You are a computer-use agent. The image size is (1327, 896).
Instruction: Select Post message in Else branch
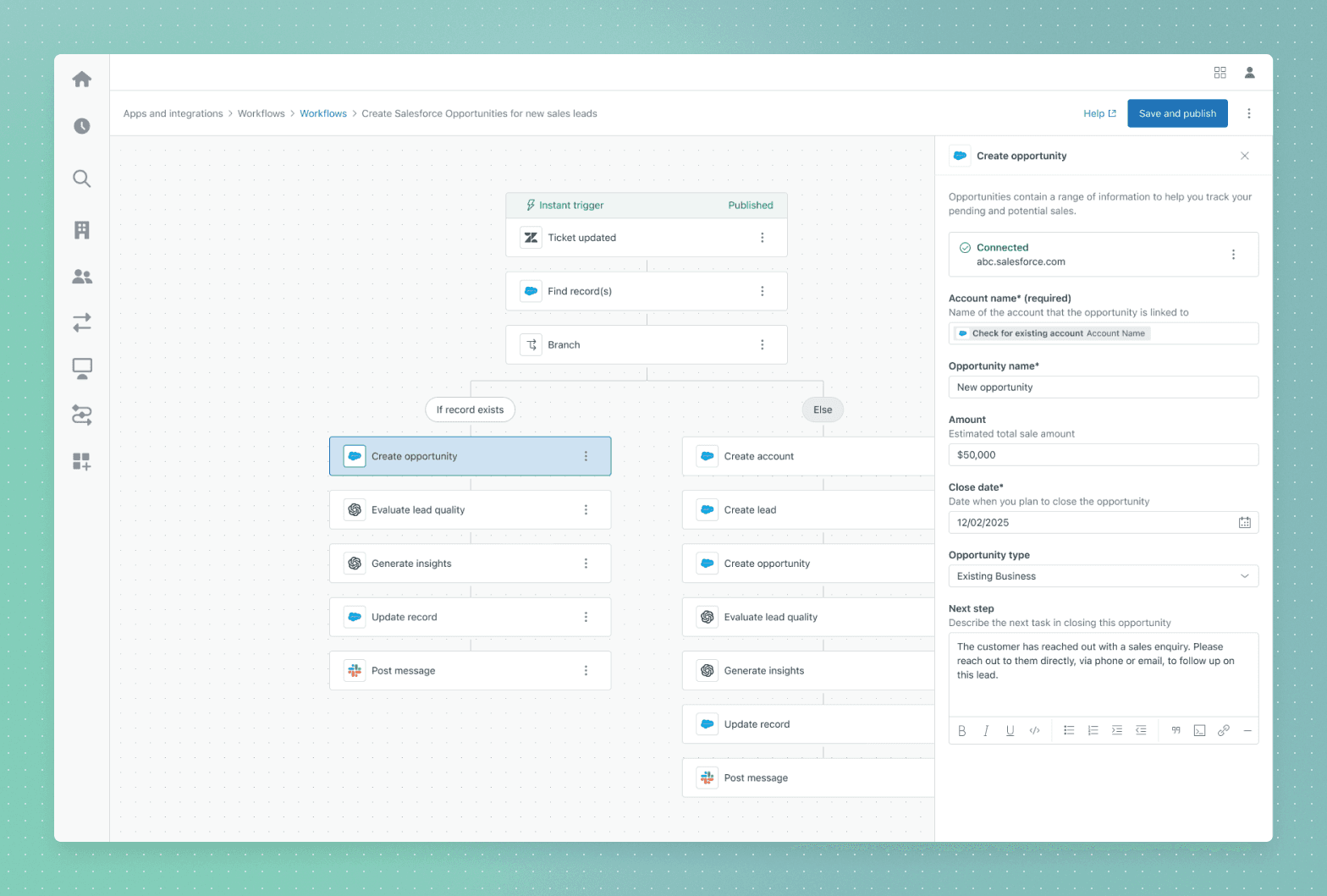[x=808, y=778]
